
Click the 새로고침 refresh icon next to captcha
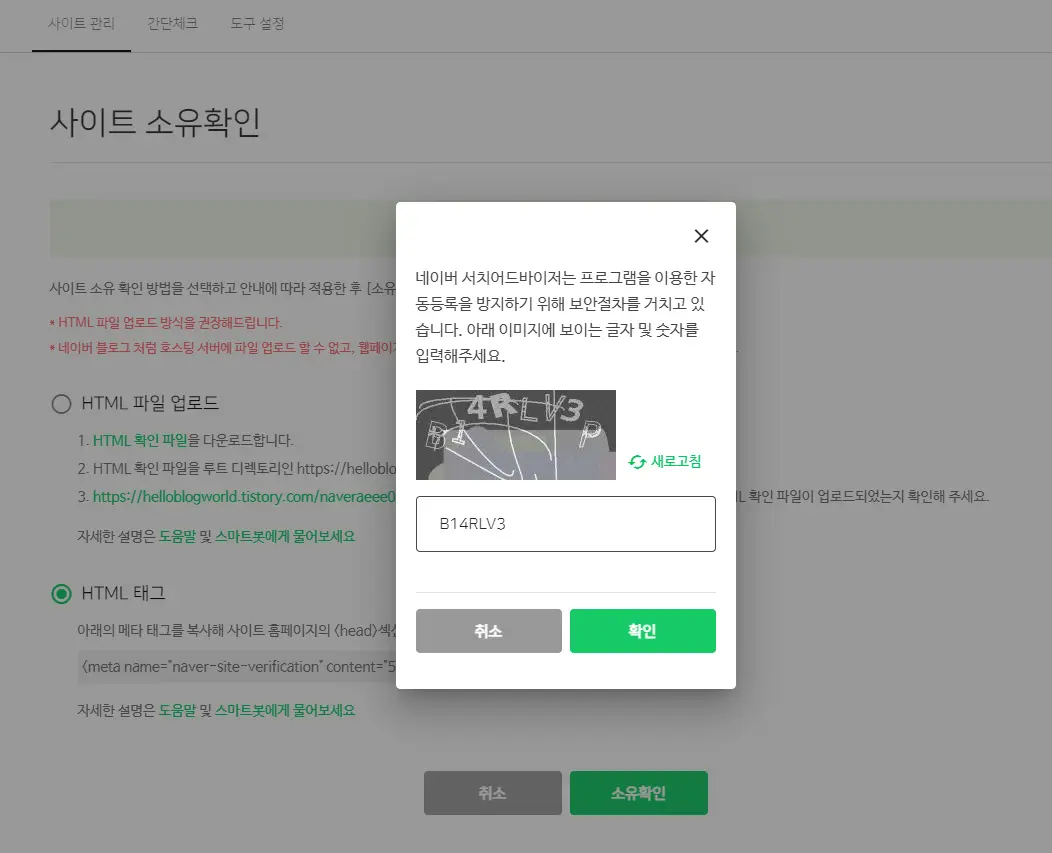(x=637, y=462)
